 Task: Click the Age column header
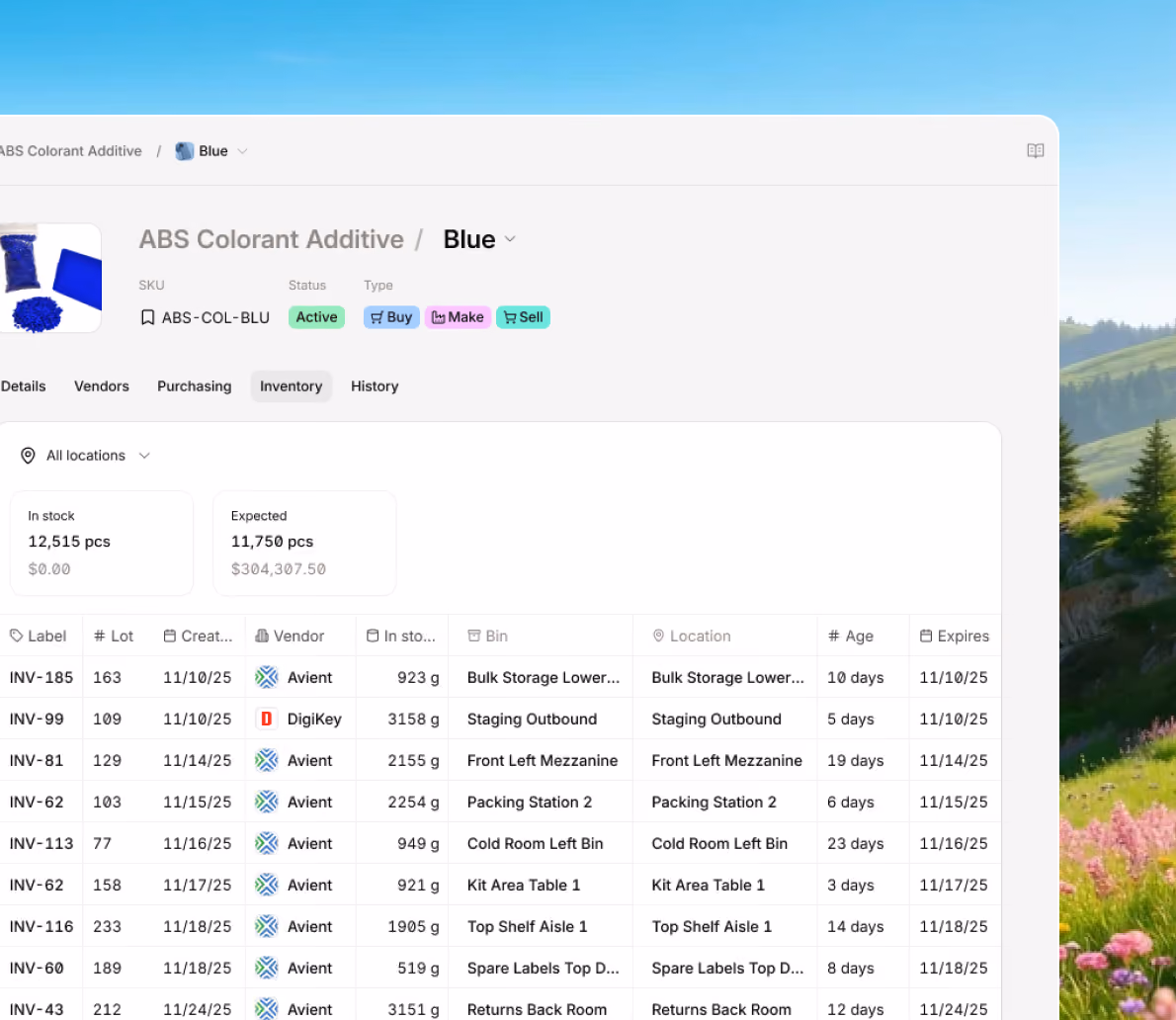click(x=851, y=636)
